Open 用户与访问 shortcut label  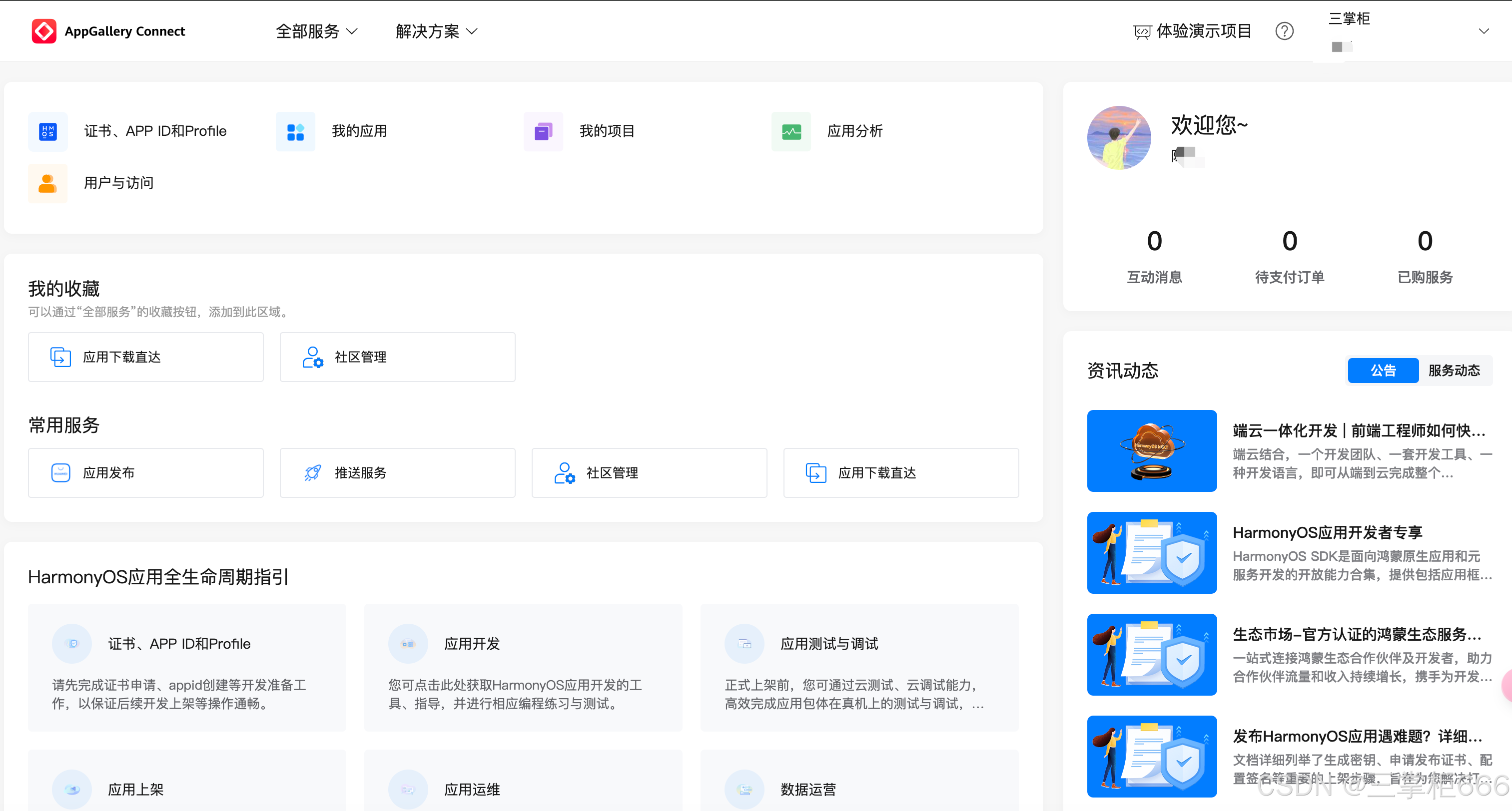click(118, 183)
